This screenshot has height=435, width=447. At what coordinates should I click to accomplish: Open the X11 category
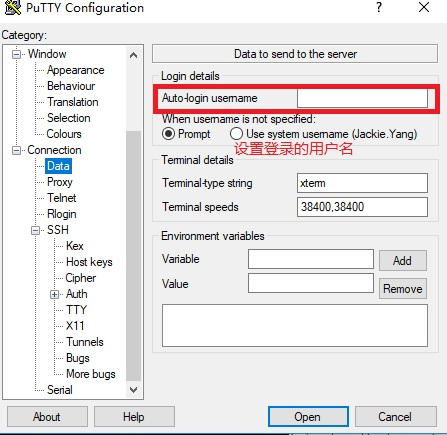click(75, 326)
